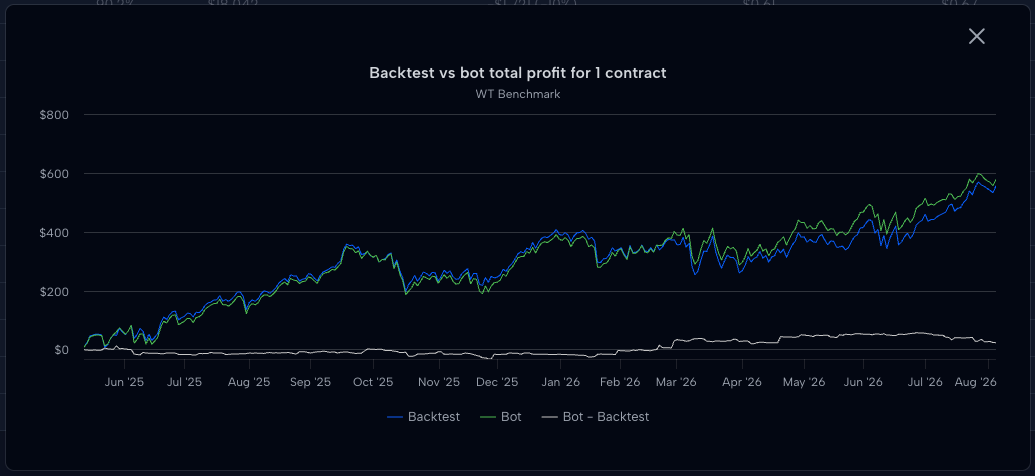Viewport: 1035px width, 476px height.
Task: Toggle the Bot - Backtest difference series
Action: click(595, 417)
